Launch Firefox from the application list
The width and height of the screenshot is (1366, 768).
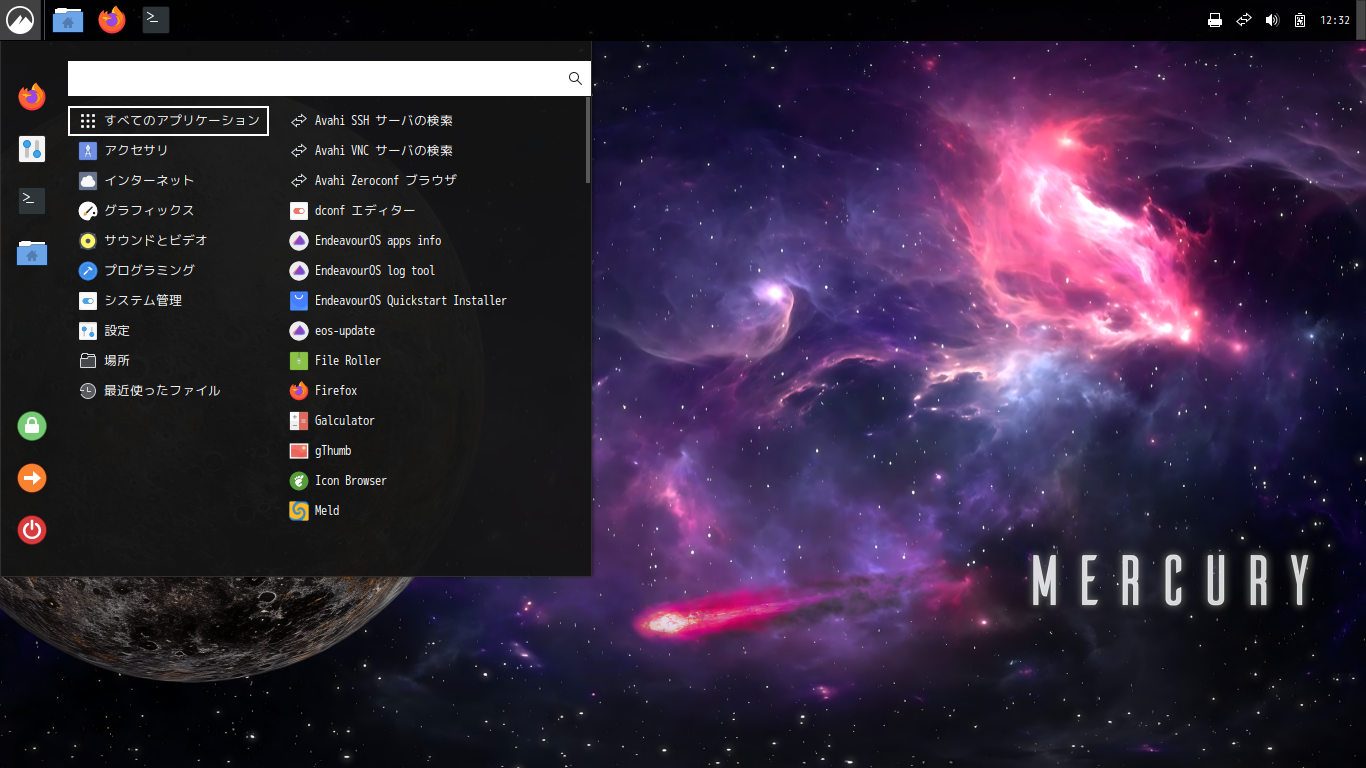(431, 390)
